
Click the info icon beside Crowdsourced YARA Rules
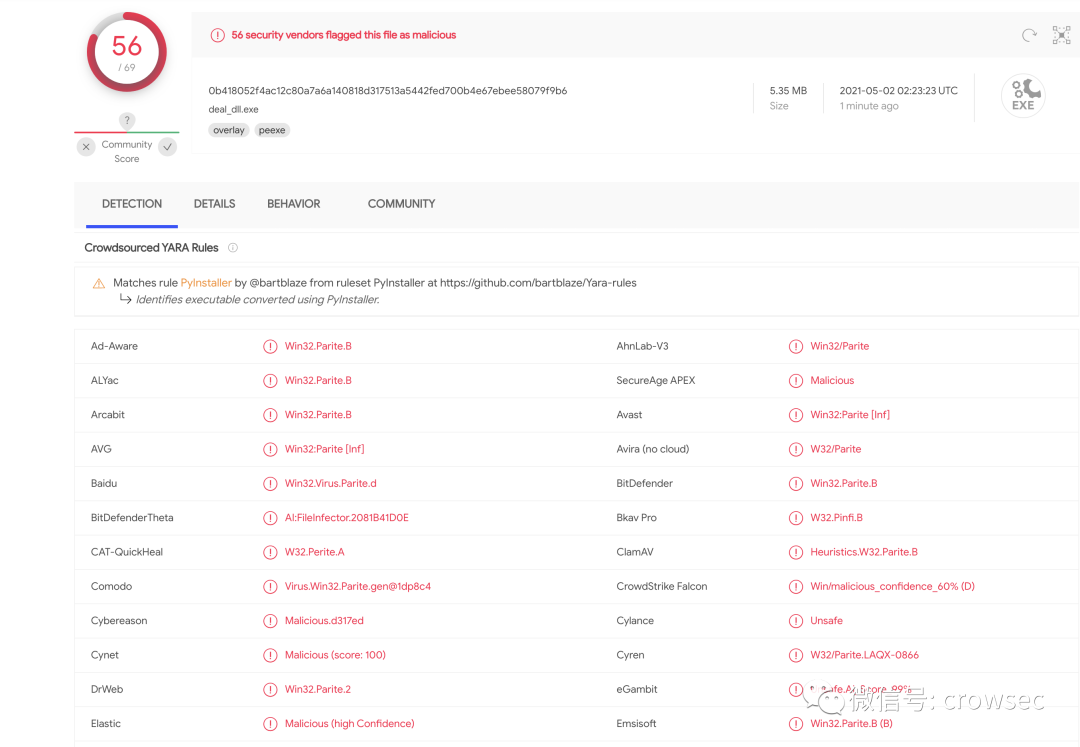[233, 248]
